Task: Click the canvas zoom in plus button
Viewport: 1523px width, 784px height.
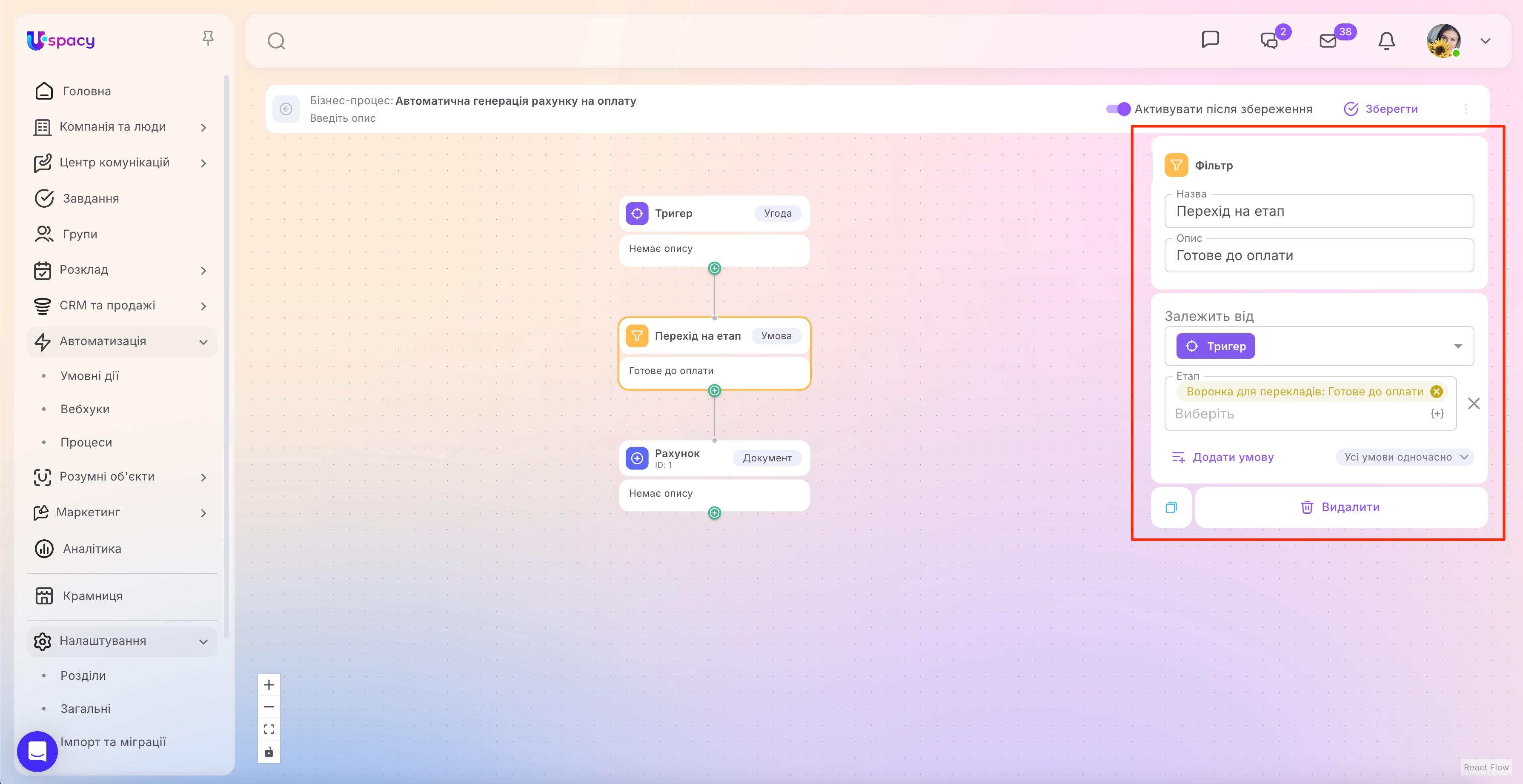Action: pos(269,685)
